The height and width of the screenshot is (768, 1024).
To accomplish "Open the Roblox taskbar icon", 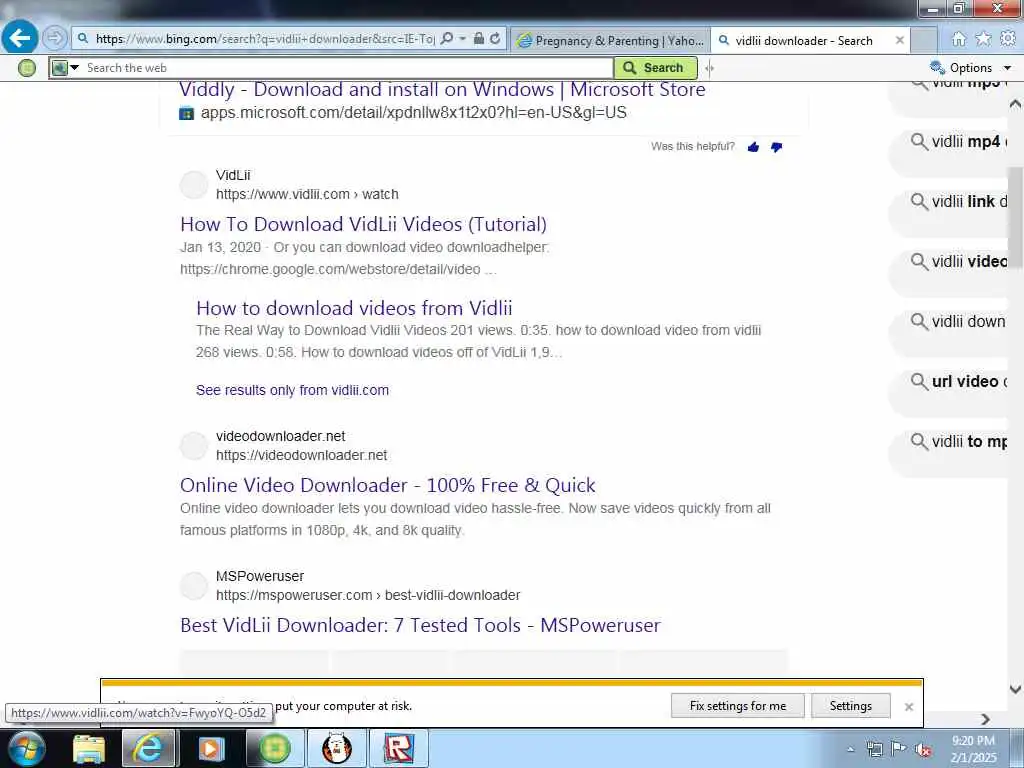I will coord(399,748).
